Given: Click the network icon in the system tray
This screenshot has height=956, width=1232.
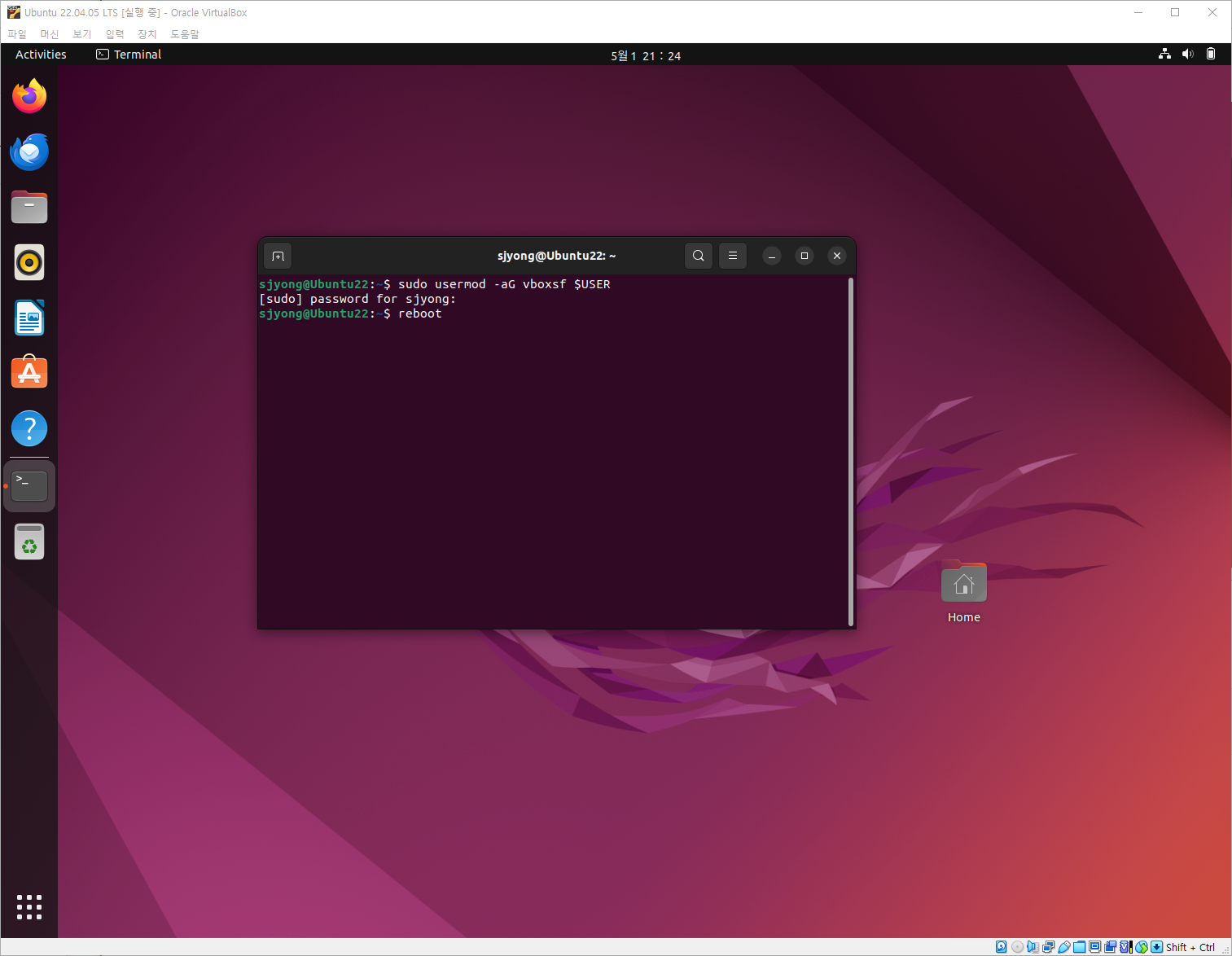Looking at the screenshot, I should pyautogui.click(x=1164, y=54).
